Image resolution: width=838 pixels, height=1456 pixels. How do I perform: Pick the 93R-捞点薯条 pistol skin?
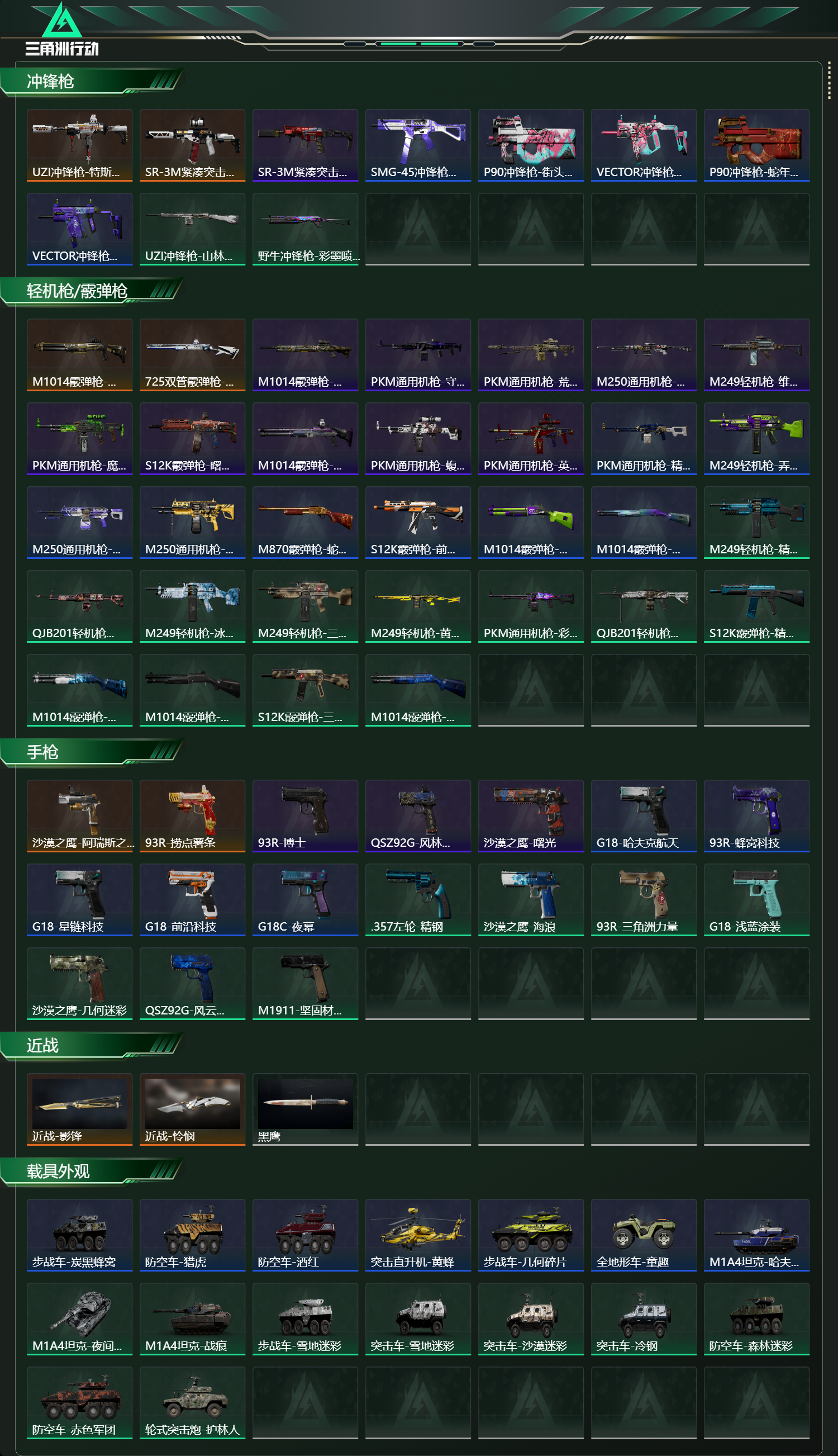(x=192, y=816)
